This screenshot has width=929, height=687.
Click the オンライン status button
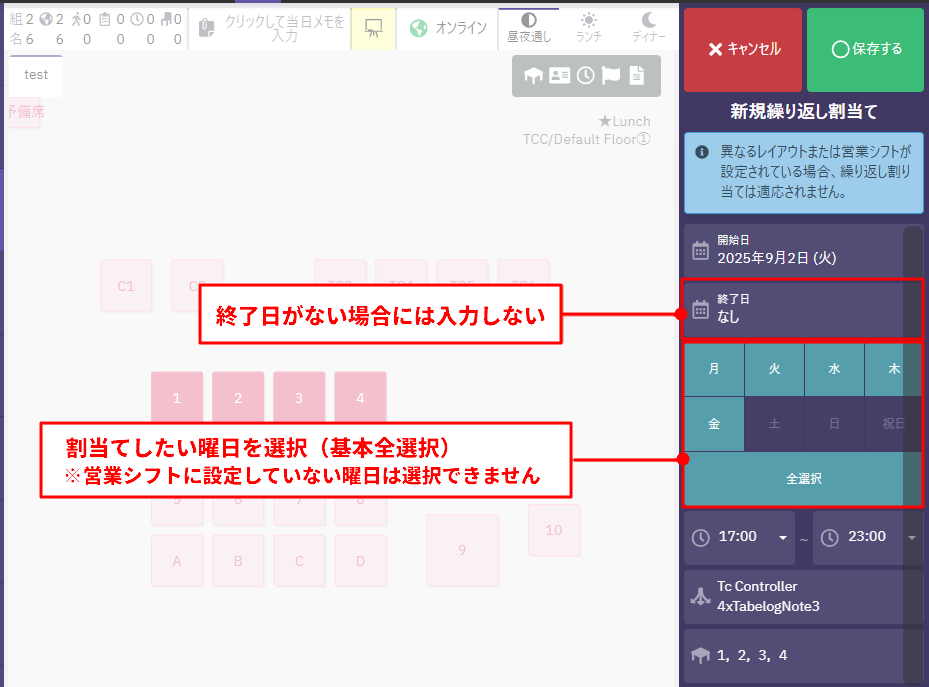[448, 28]
